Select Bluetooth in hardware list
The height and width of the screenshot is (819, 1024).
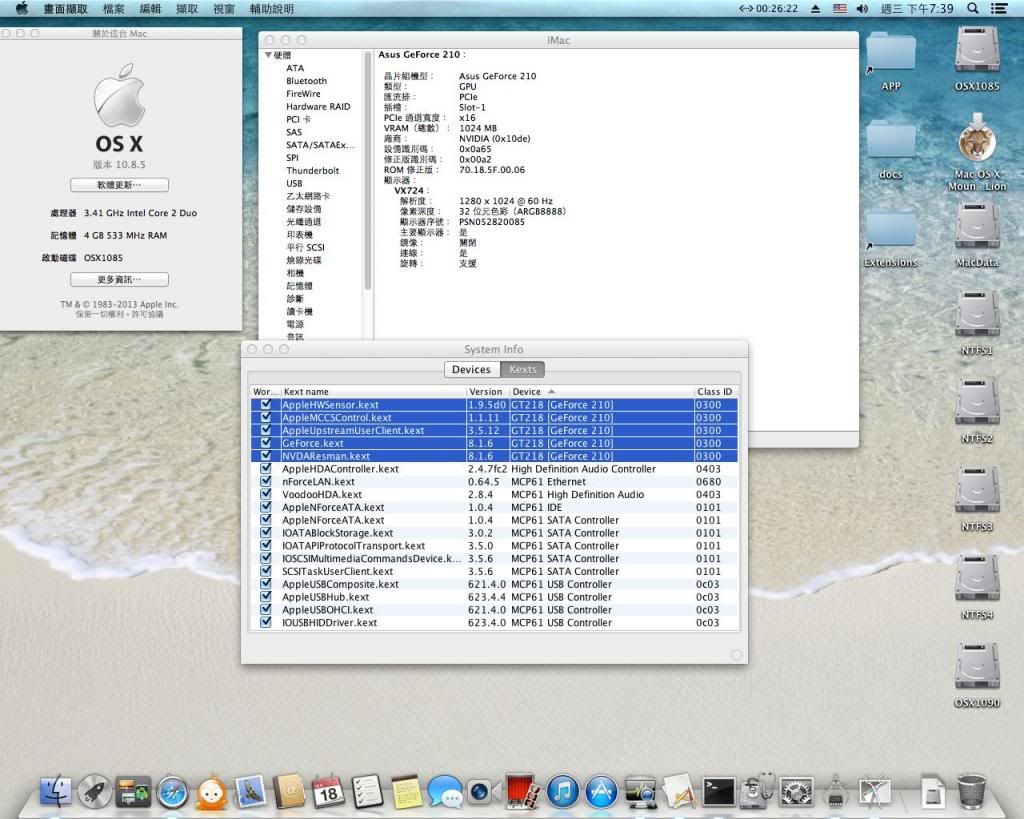click(x=306, y=81)
